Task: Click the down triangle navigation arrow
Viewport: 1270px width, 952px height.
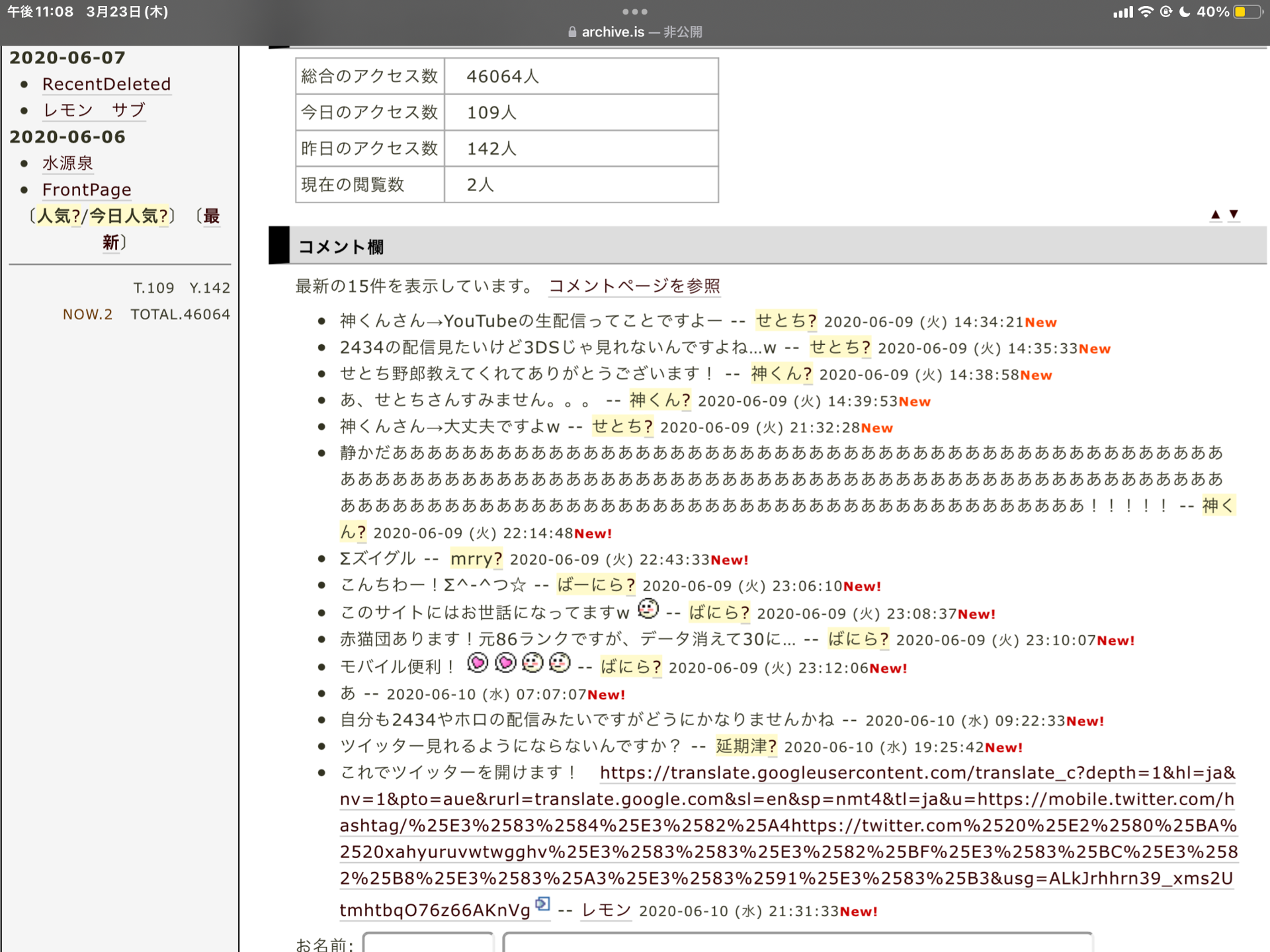Action: (x=1234, y=214)
